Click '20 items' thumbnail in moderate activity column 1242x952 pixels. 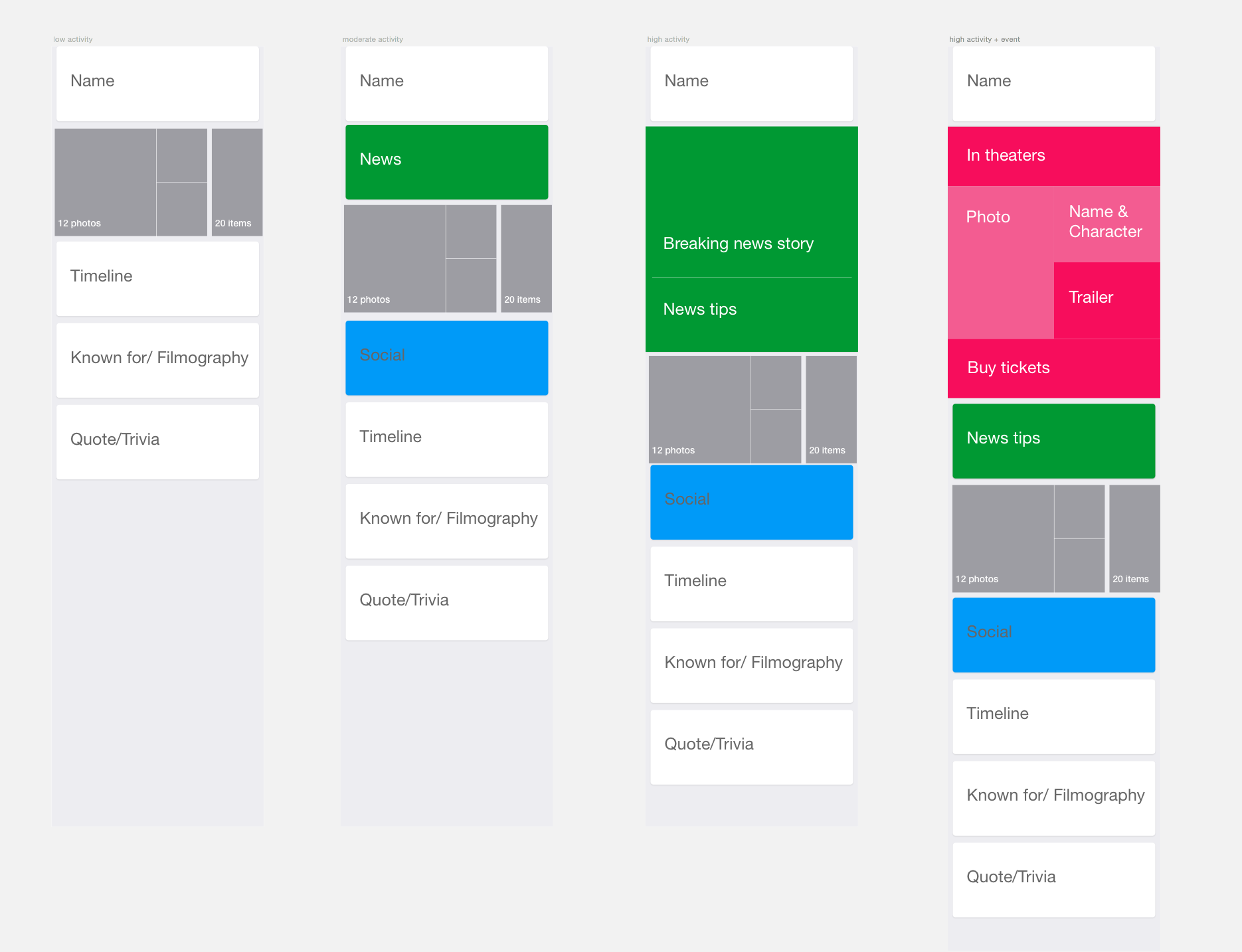coord(526,258)
